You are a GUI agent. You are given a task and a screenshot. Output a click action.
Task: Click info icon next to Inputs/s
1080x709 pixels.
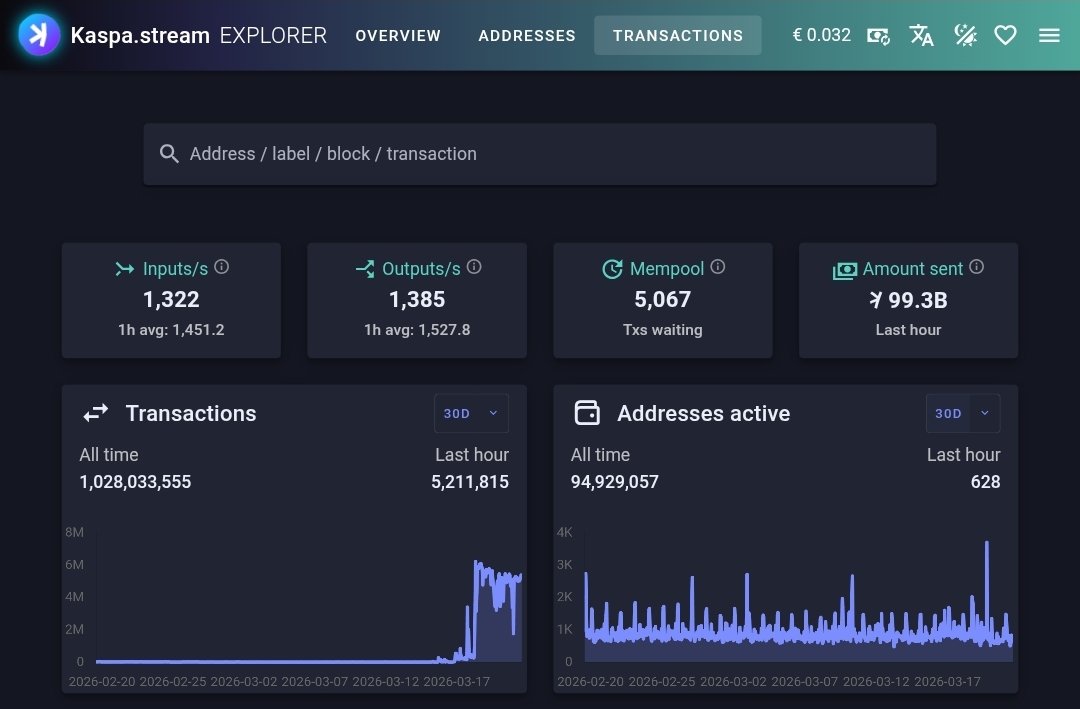pos(222,267)
